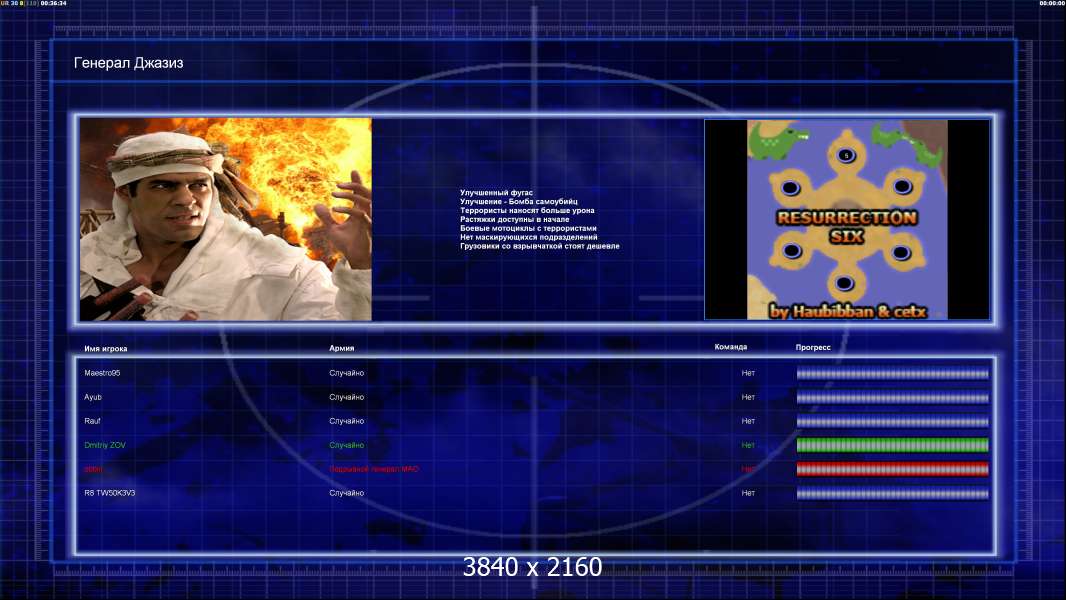Click Maestro95's loading progress bar
Screen dimensions: 1066x600
click(893, 373)
